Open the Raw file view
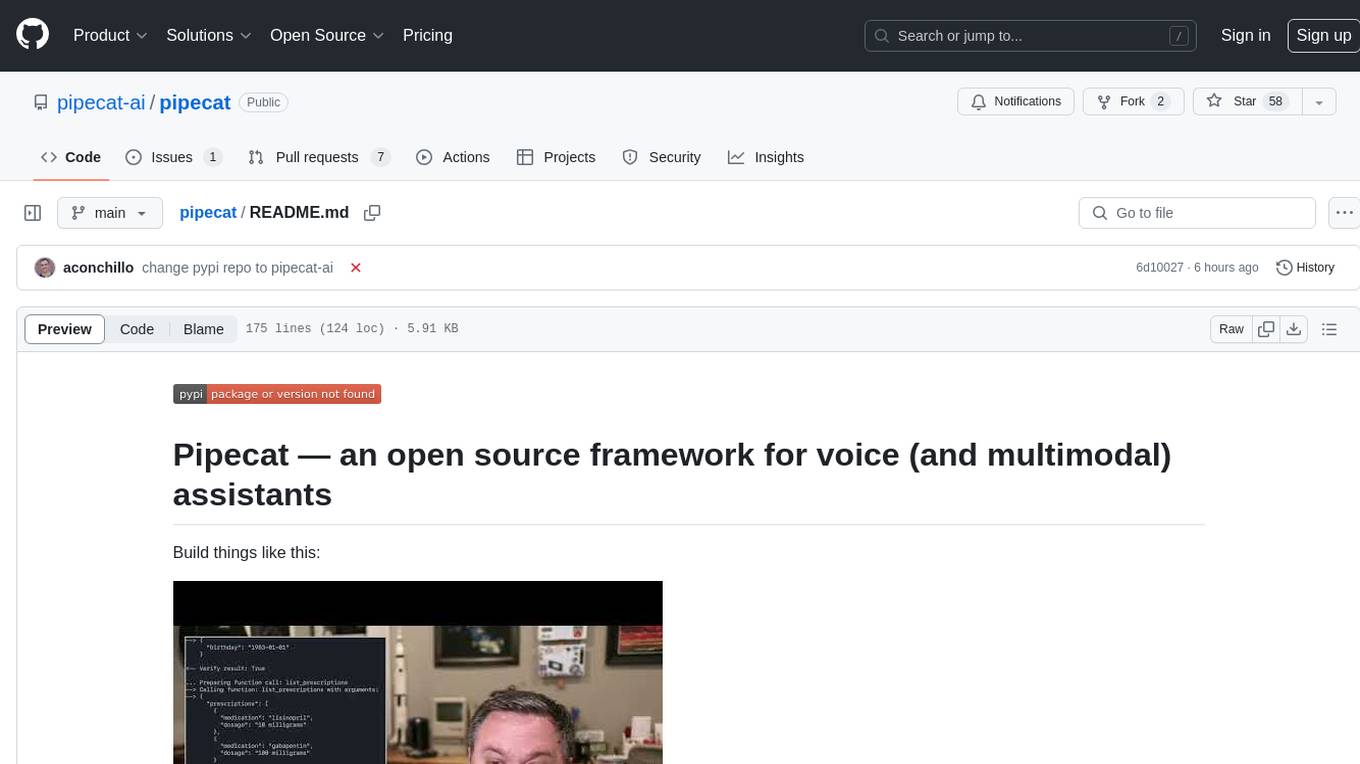1360x764 pixels. [1231, 329]
